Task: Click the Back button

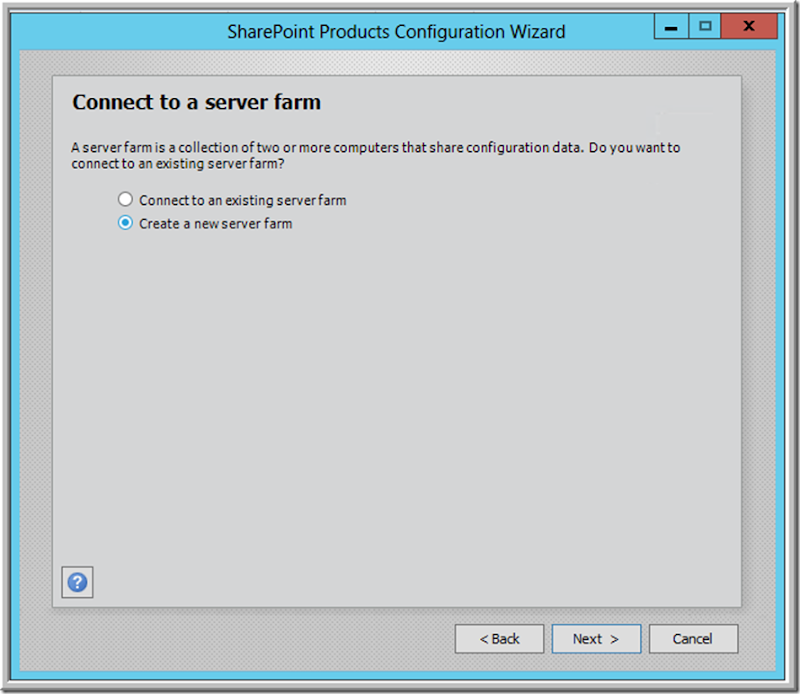Action: (499, 638)
